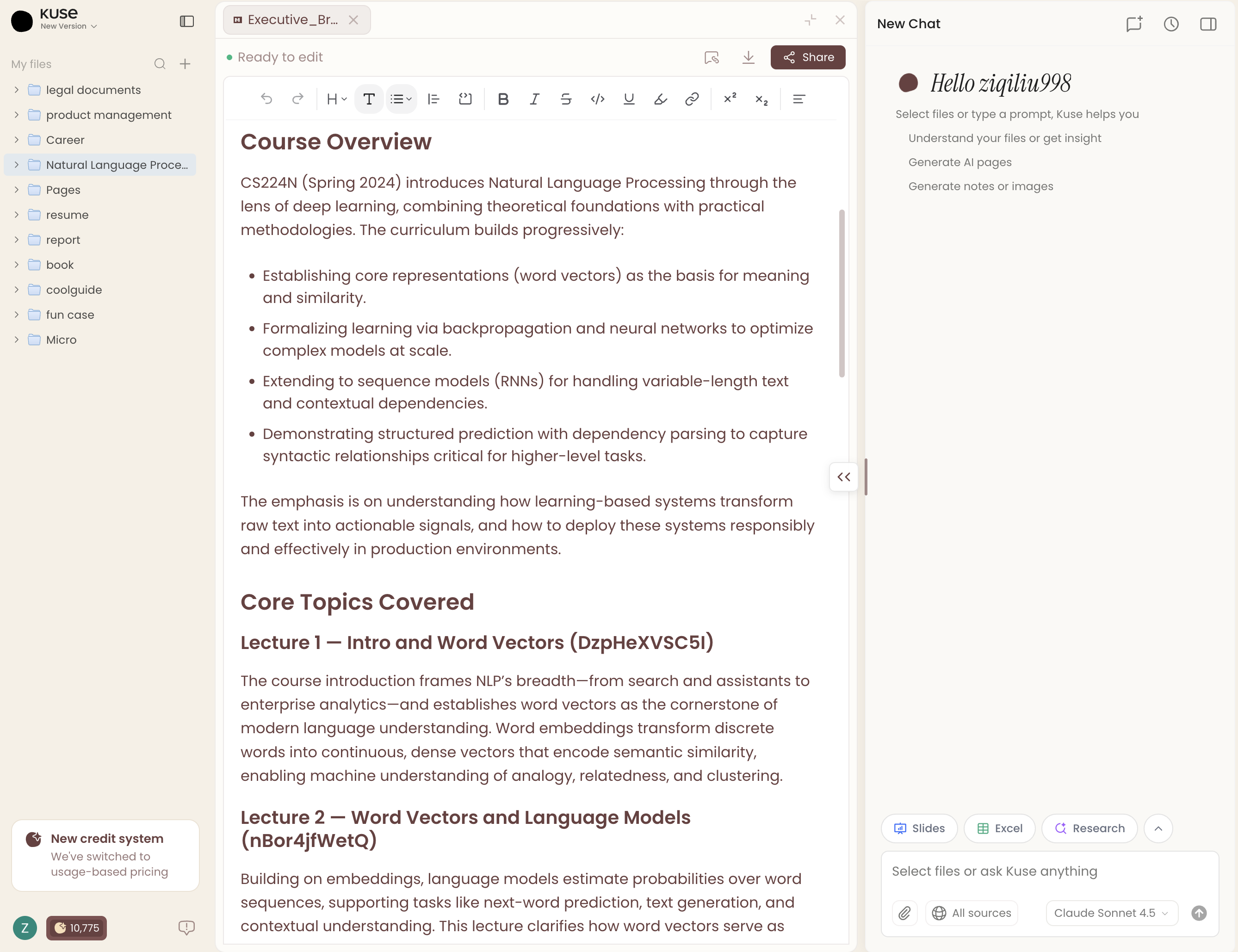This screenshot has width=1238, height=952.
Task: Open chat history clock icon
Action: (x=1170, y=24)
